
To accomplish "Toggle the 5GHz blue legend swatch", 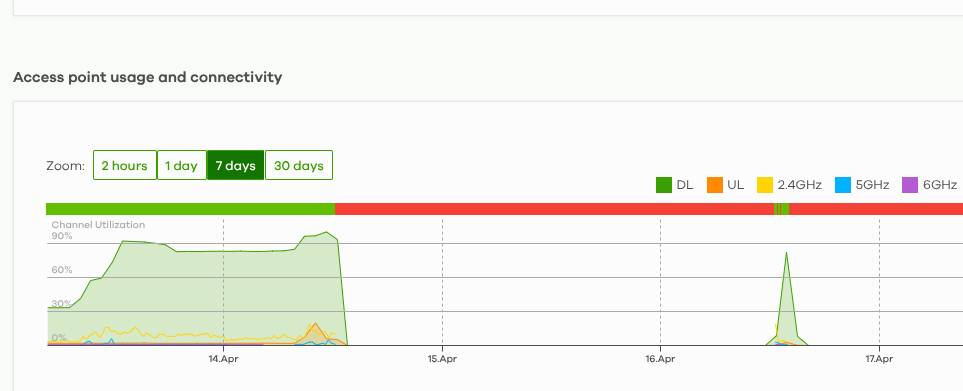I will [843, 185].
